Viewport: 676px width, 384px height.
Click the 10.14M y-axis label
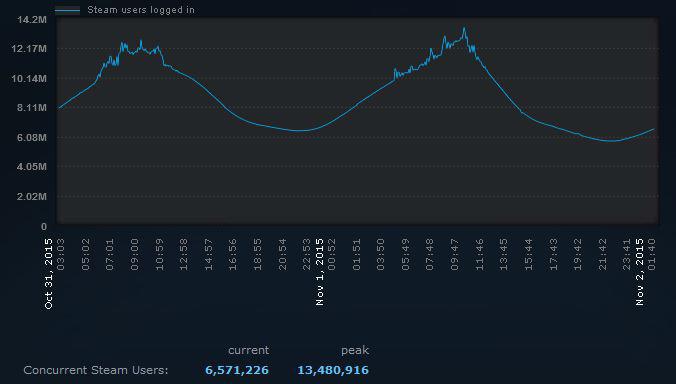pyautogui.click(x=29, y=78)
